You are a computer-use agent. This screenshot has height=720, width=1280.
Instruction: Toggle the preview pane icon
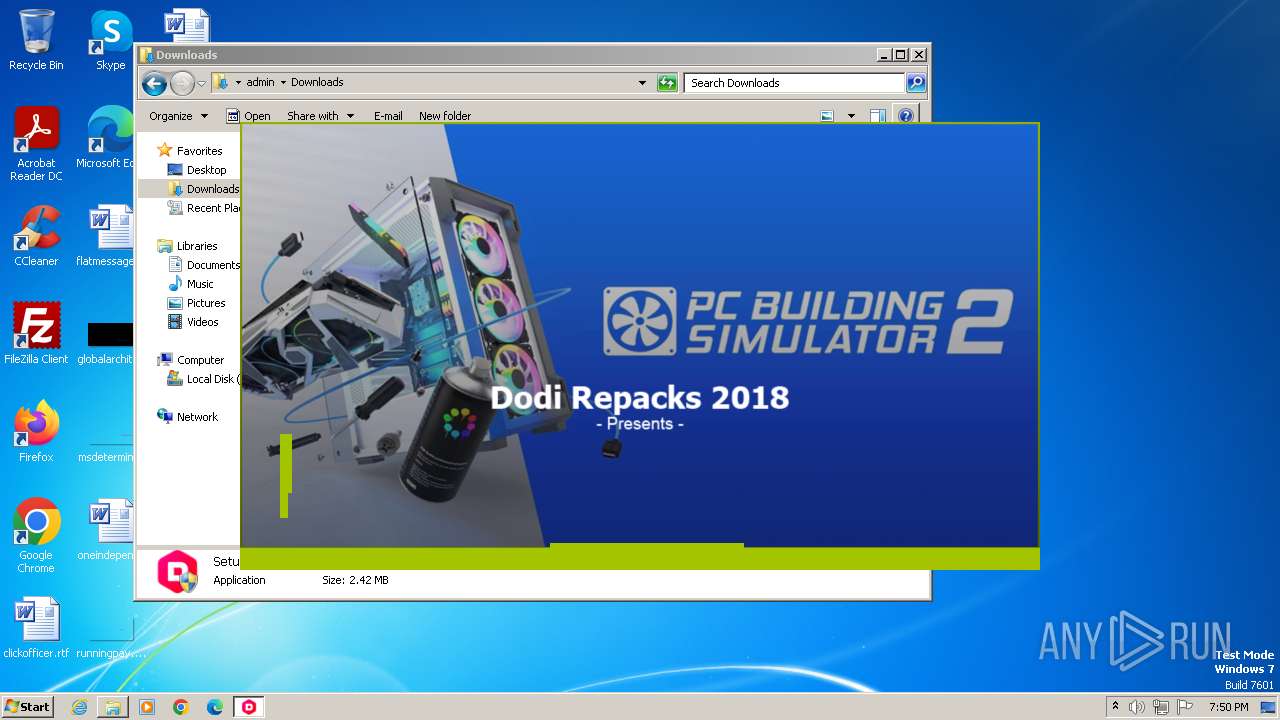point(877,116)
